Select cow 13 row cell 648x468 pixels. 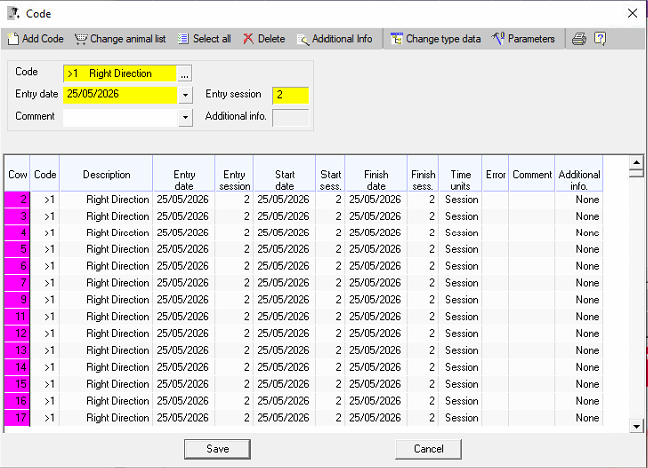pos(17,351)
